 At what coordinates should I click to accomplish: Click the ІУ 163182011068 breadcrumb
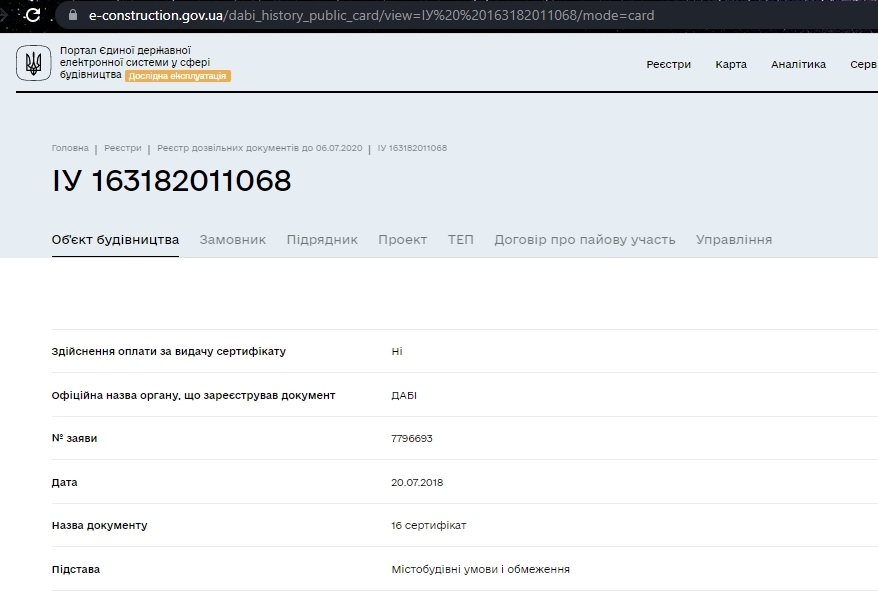tap(412, 148)
